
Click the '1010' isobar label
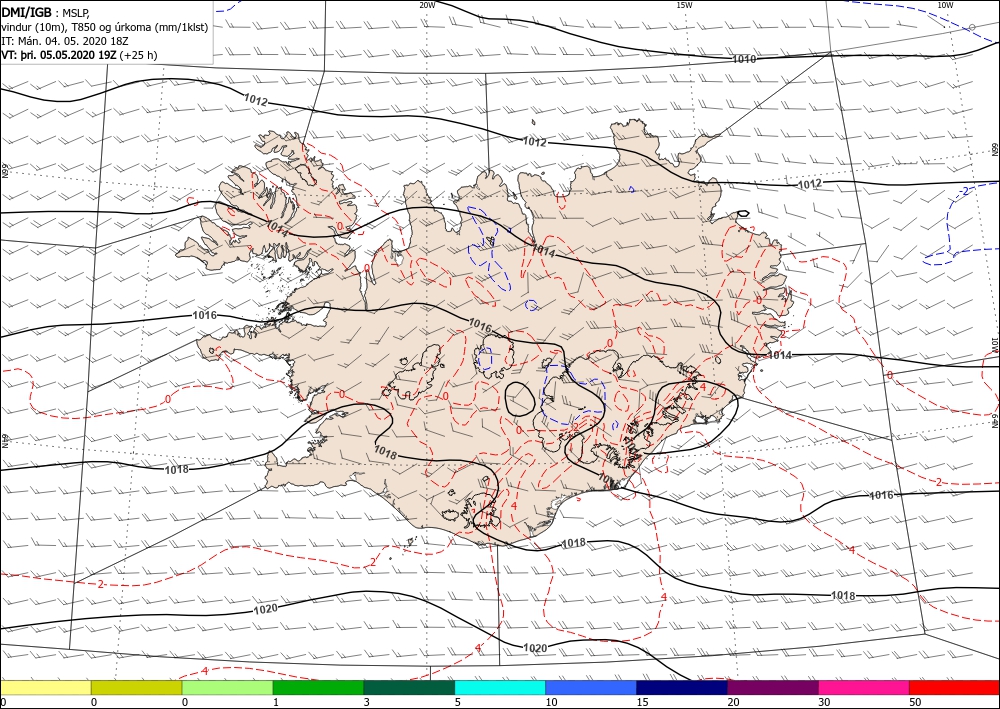pyautogui.click(x=744, y=59)
